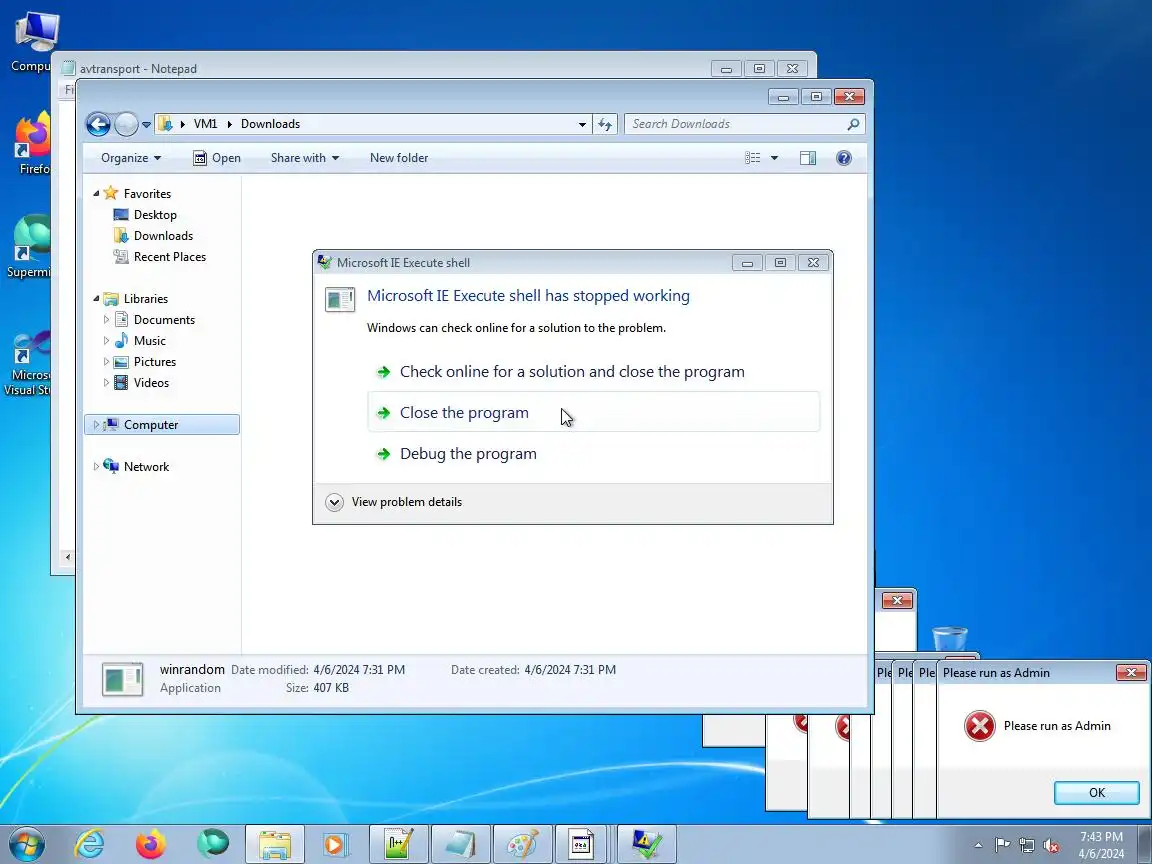Select Music in Libraries
Screen dimensions: 1152x864
coord(150,341)
